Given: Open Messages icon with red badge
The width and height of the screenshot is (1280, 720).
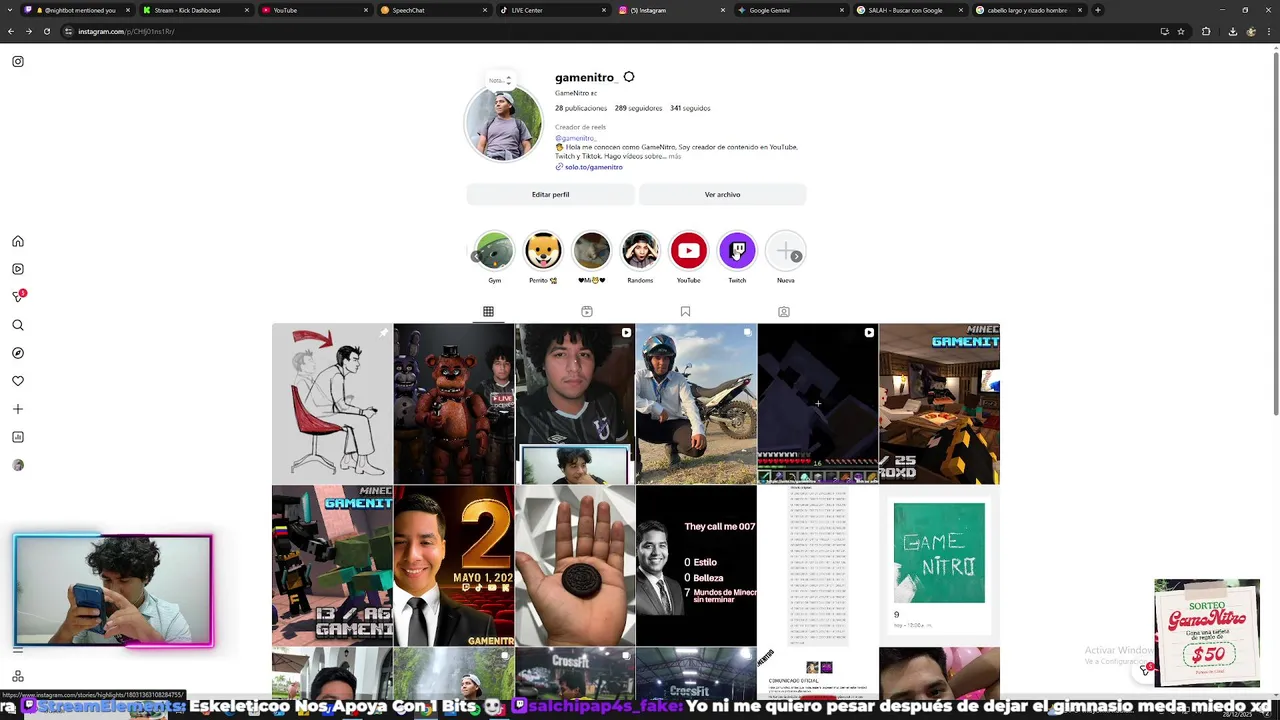Looking at the screenshot, I should (18, 296).
